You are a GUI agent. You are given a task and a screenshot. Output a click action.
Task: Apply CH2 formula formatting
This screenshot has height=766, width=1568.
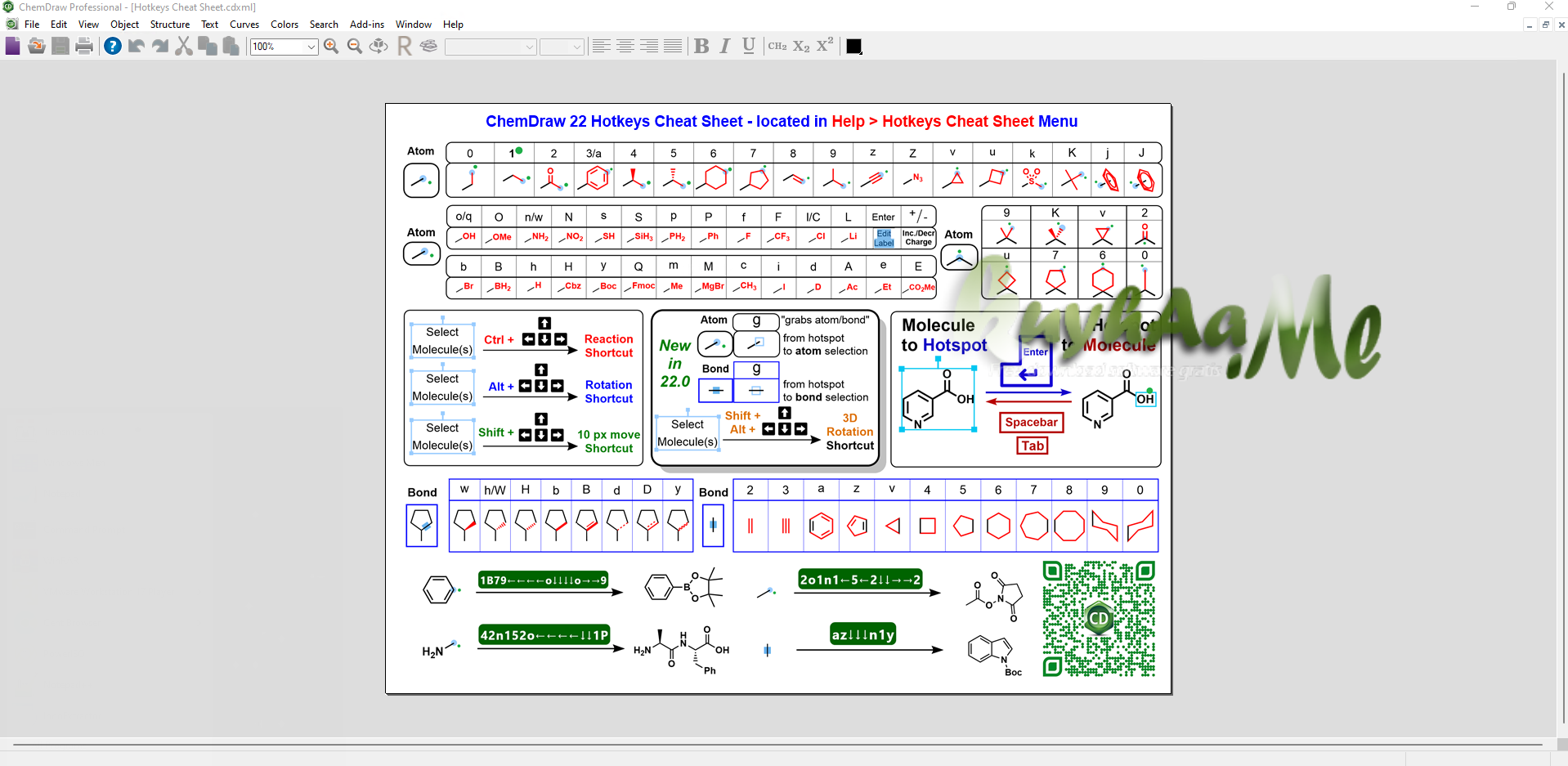pyautogui.click(x=777, y=46)
